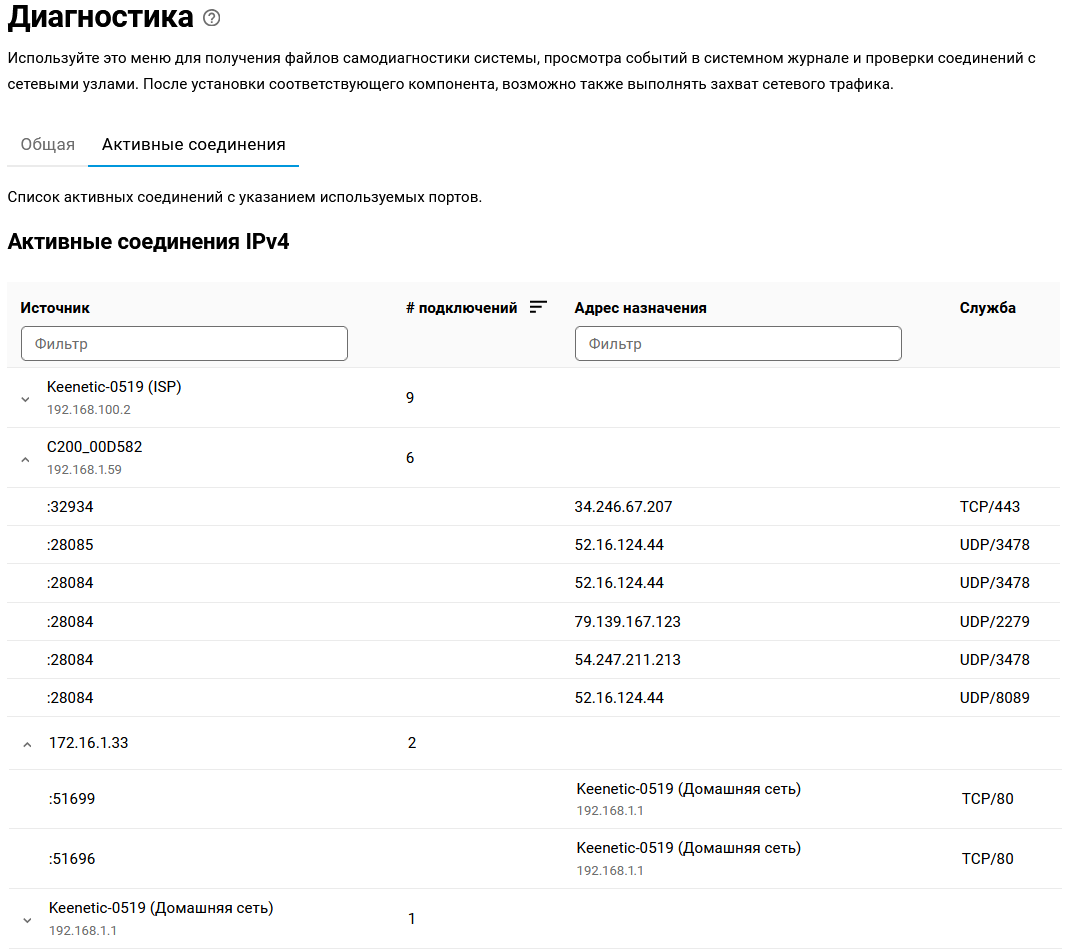
Task: Expand the Keenetic-0519 (ISP) row
Action: point(26,398)
